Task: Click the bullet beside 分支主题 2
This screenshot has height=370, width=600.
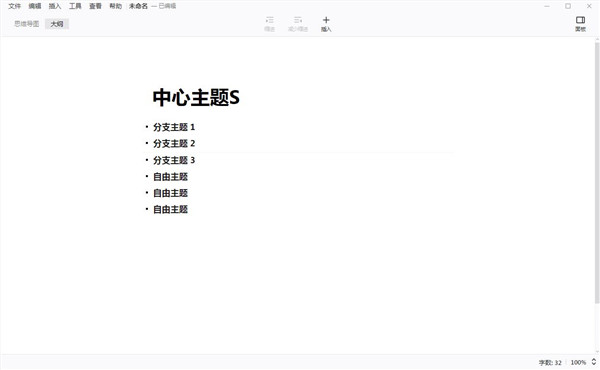Action: click(147, 143)
